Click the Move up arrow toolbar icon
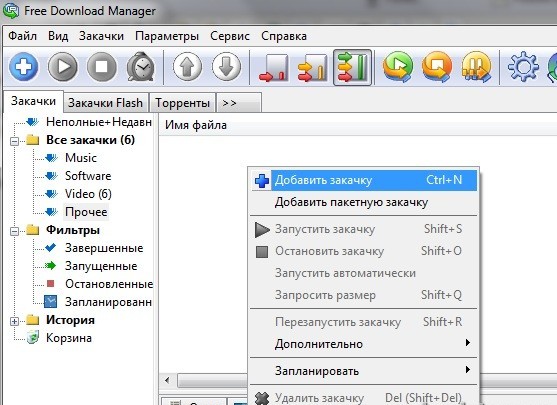 [x=188, y=67]
